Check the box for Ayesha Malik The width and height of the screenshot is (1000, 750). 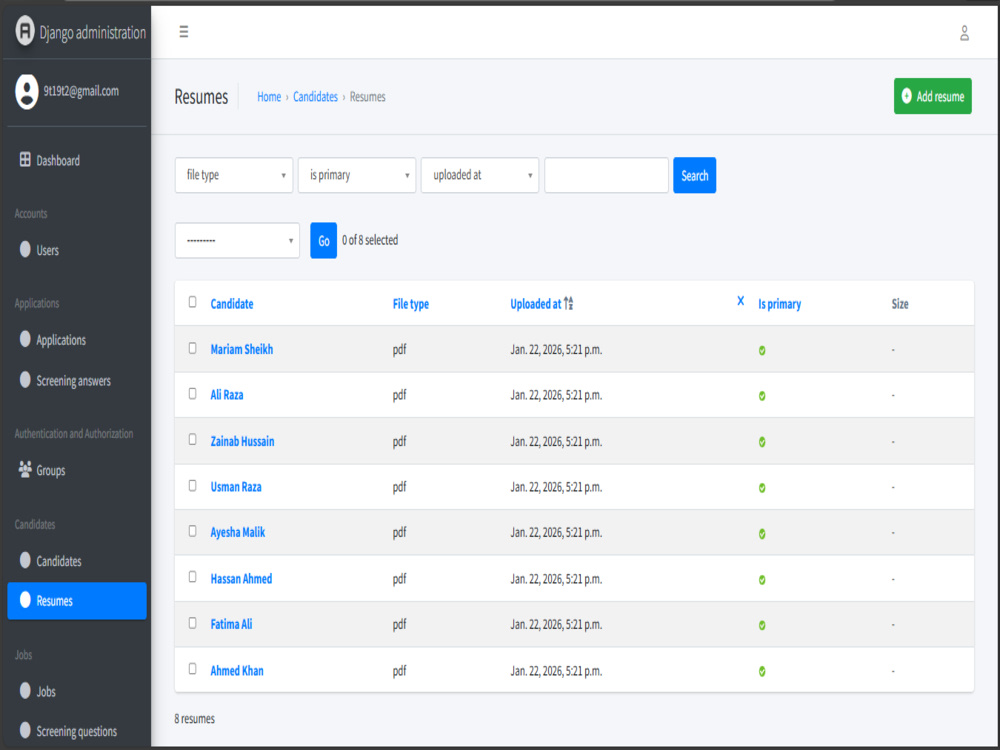click(x=193, y=531)
